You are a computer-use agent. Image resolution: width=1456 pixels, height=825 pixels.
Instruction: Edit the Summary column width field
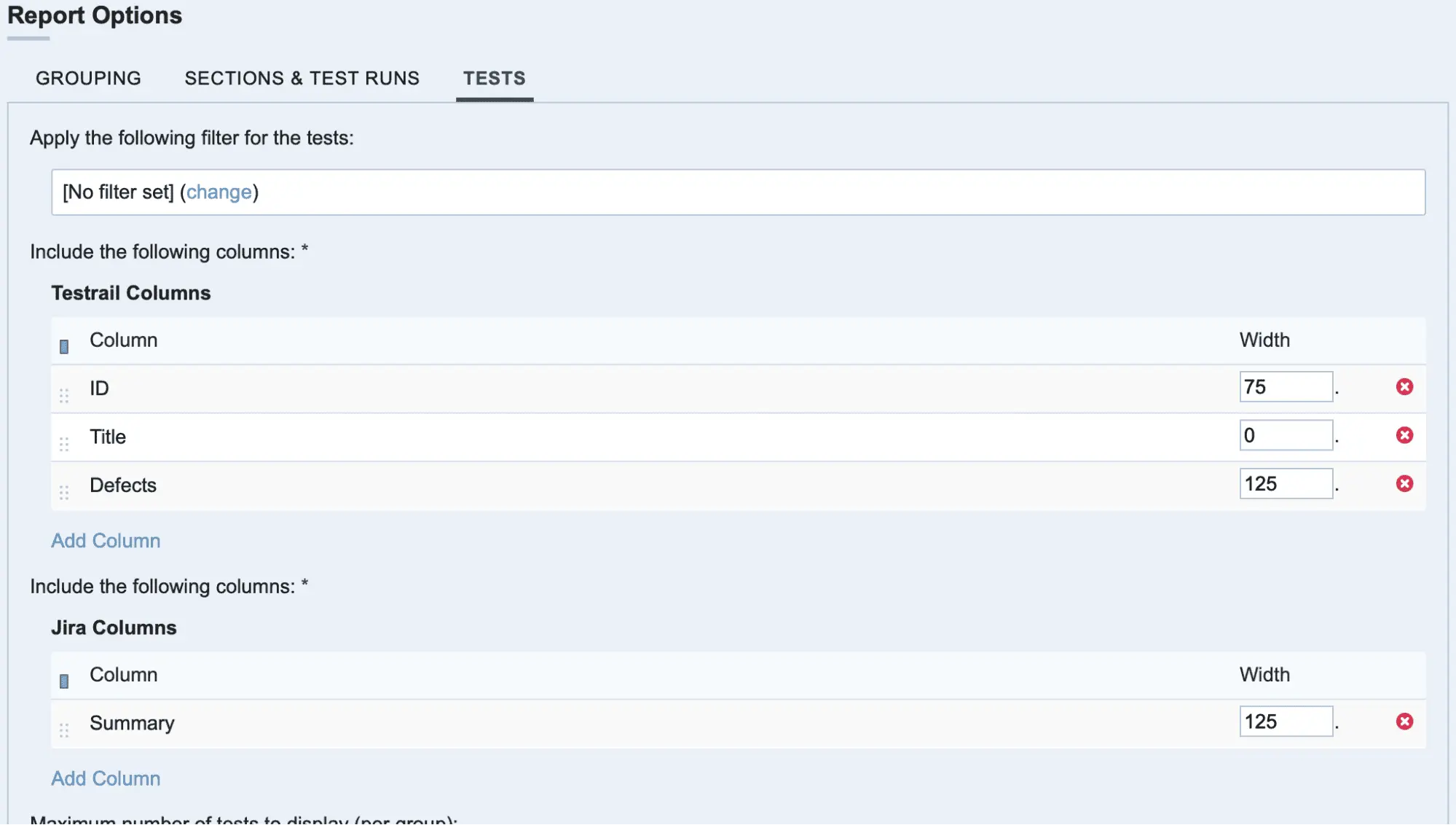point(1286,722)
